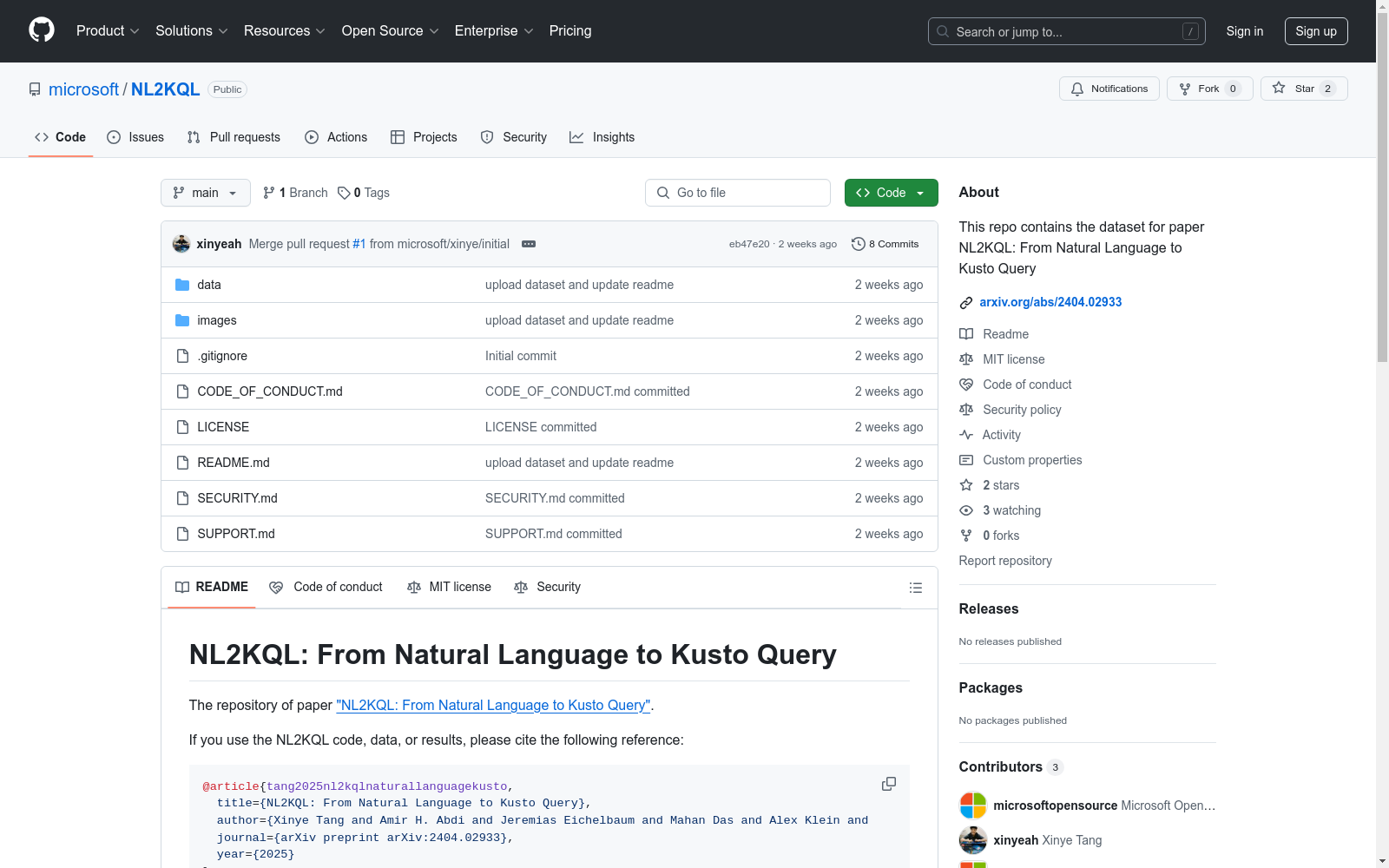
Task: Click the tags icon next to 0 Tags
Action: pos(344,193)
